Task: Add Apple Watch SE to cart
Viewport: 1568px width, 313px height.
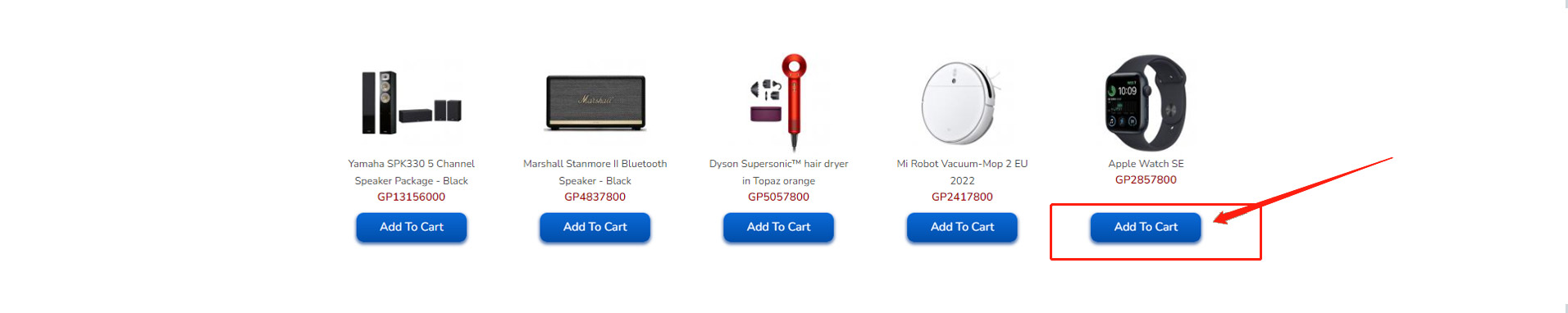Action: [x=1146, y=227]
